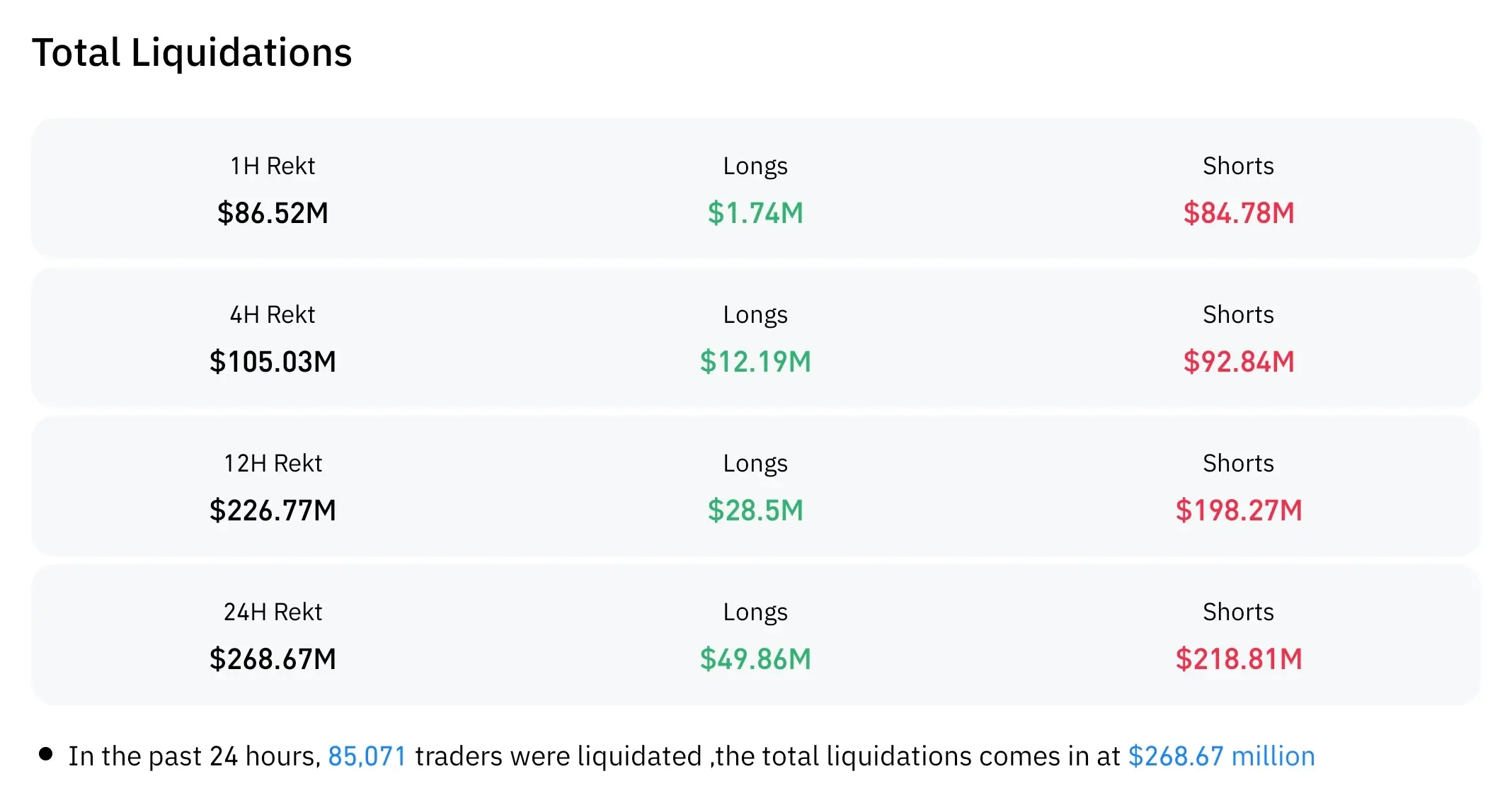Open the $268.67 million link
This screenshot has width=1512, height=793.
(1221, 756)
